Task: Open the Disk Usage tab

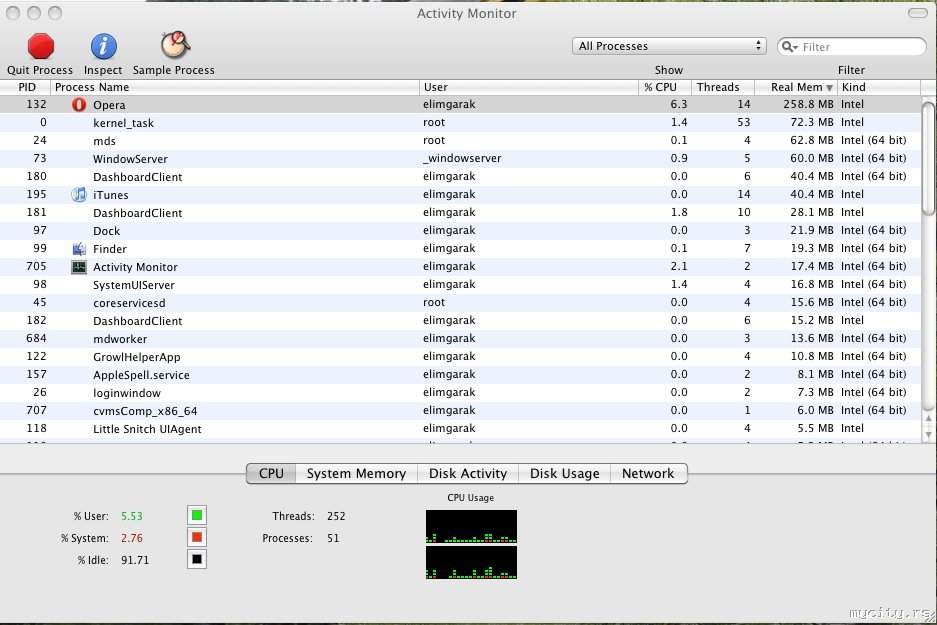Action: click(564, 473)
